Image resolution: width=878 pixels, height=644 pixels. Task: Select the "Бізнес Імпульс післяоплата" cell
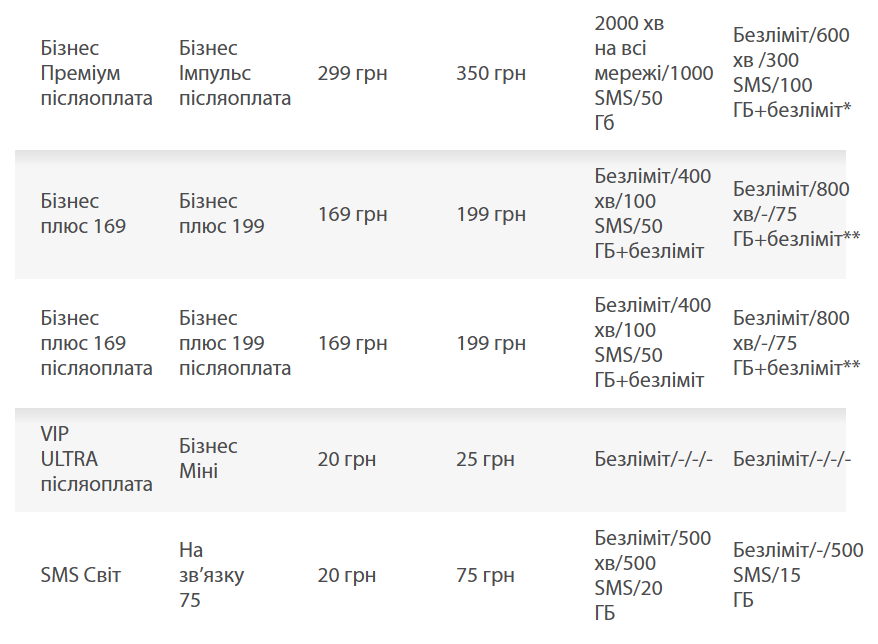[235, 73]
